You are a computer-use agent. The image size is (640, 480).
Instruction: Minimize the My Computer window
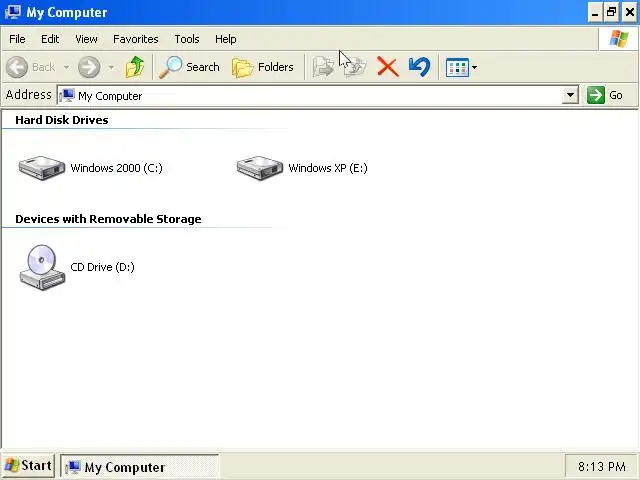(x=595, y=13)
